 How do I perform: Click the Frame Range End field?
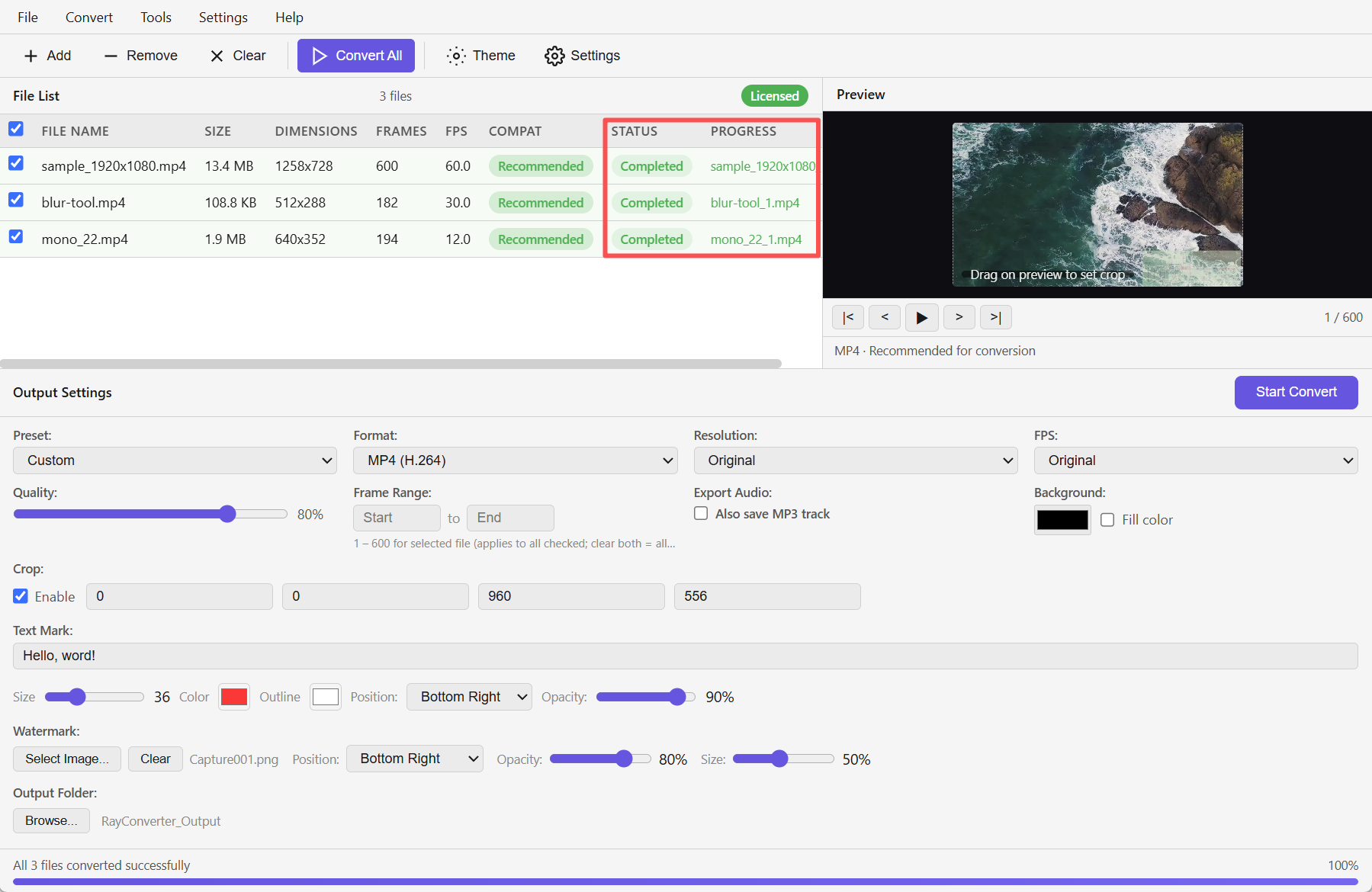510,518
